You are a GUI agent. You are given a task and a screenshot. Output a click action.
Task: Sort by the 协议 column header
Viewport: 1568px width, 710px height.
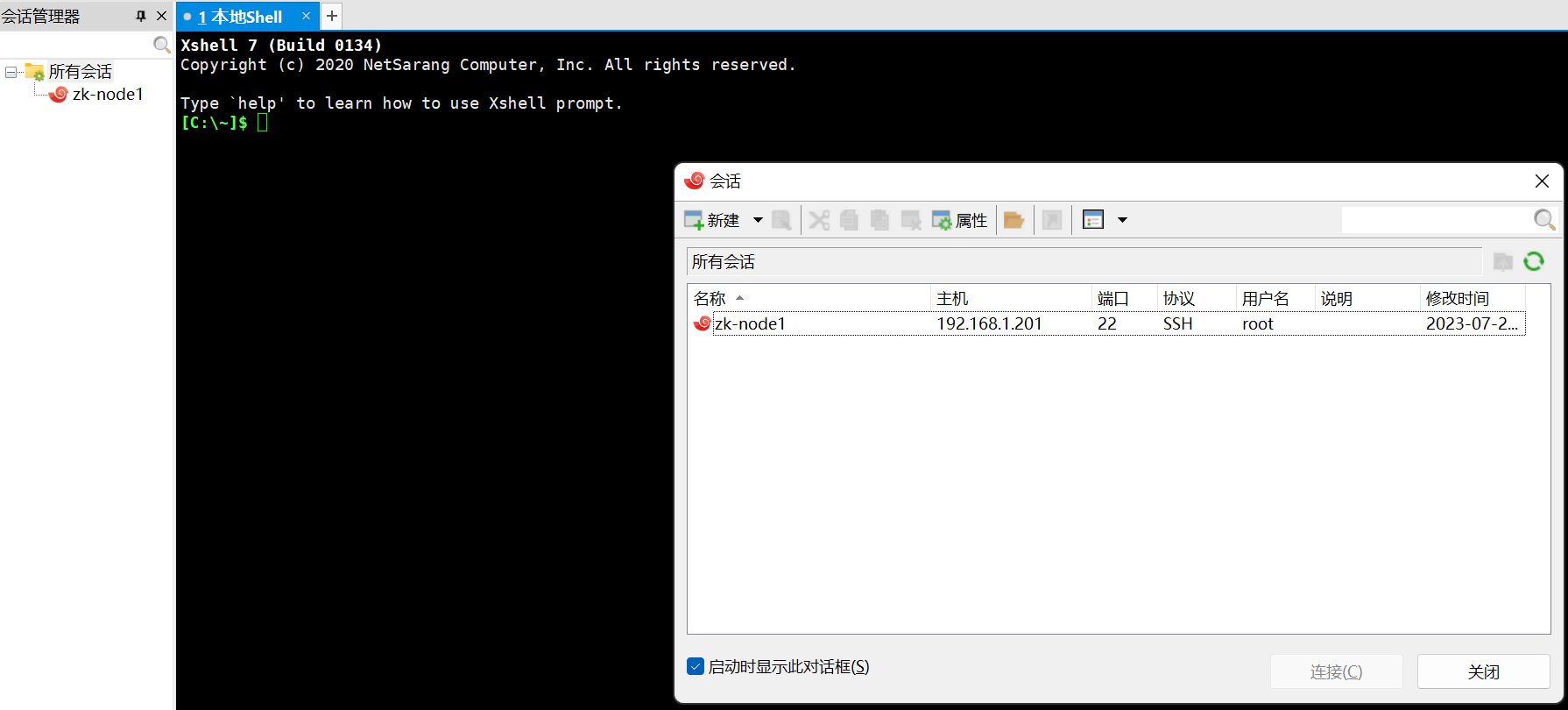[x=1197, y=298]
